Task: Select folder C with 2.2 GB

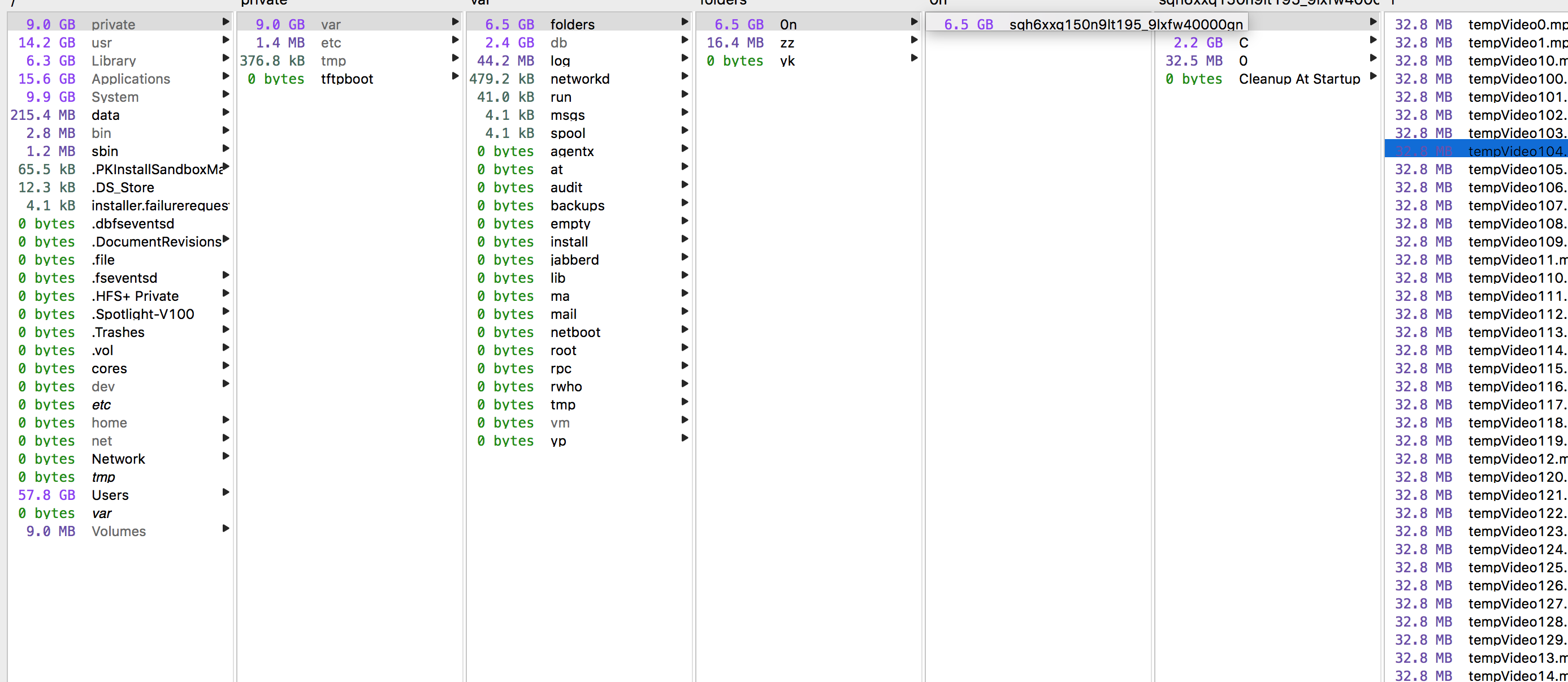Action: click(1243, 42)
